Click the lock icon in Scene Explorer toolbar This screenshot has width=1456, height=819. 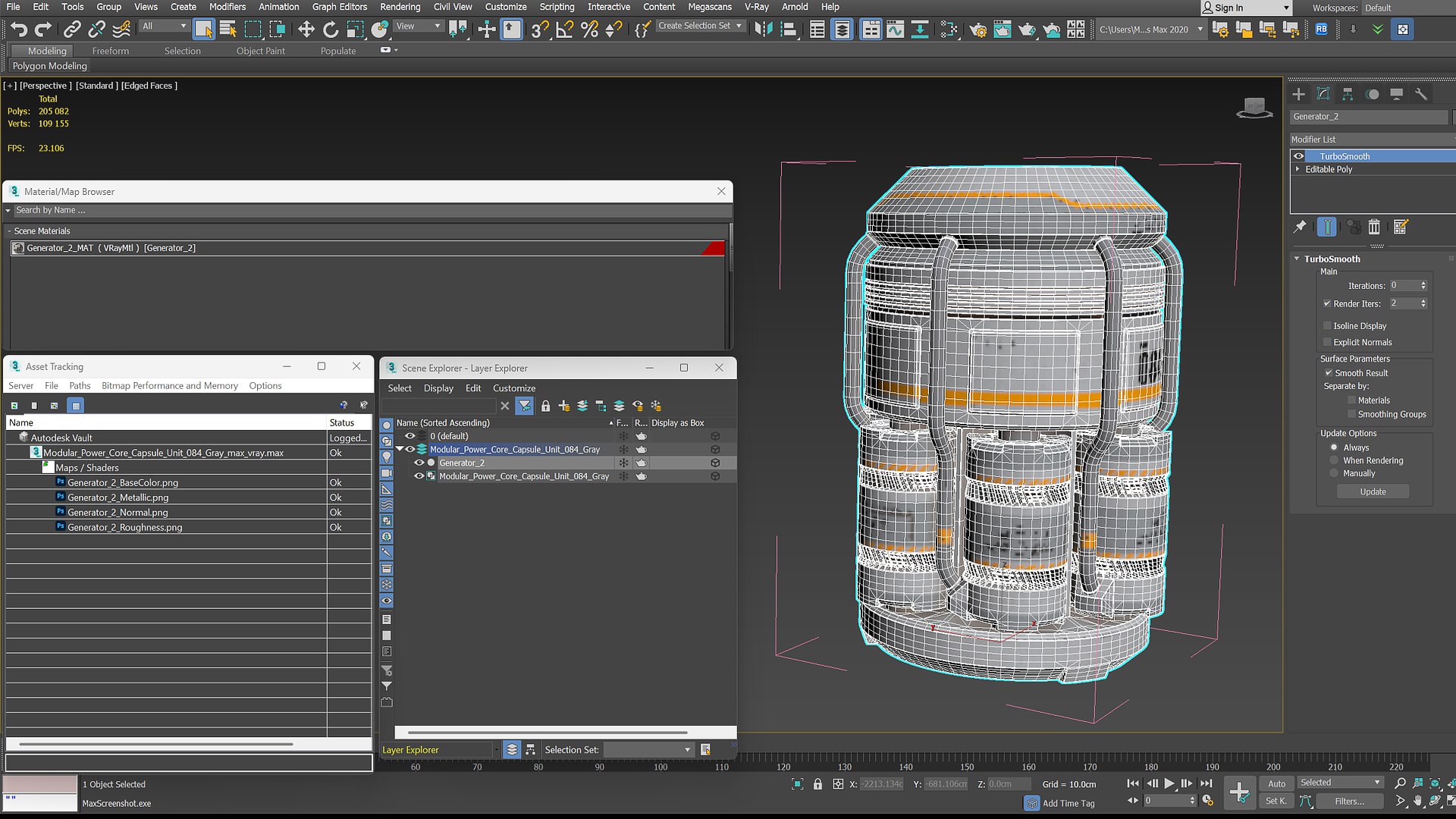coord(545,406)
